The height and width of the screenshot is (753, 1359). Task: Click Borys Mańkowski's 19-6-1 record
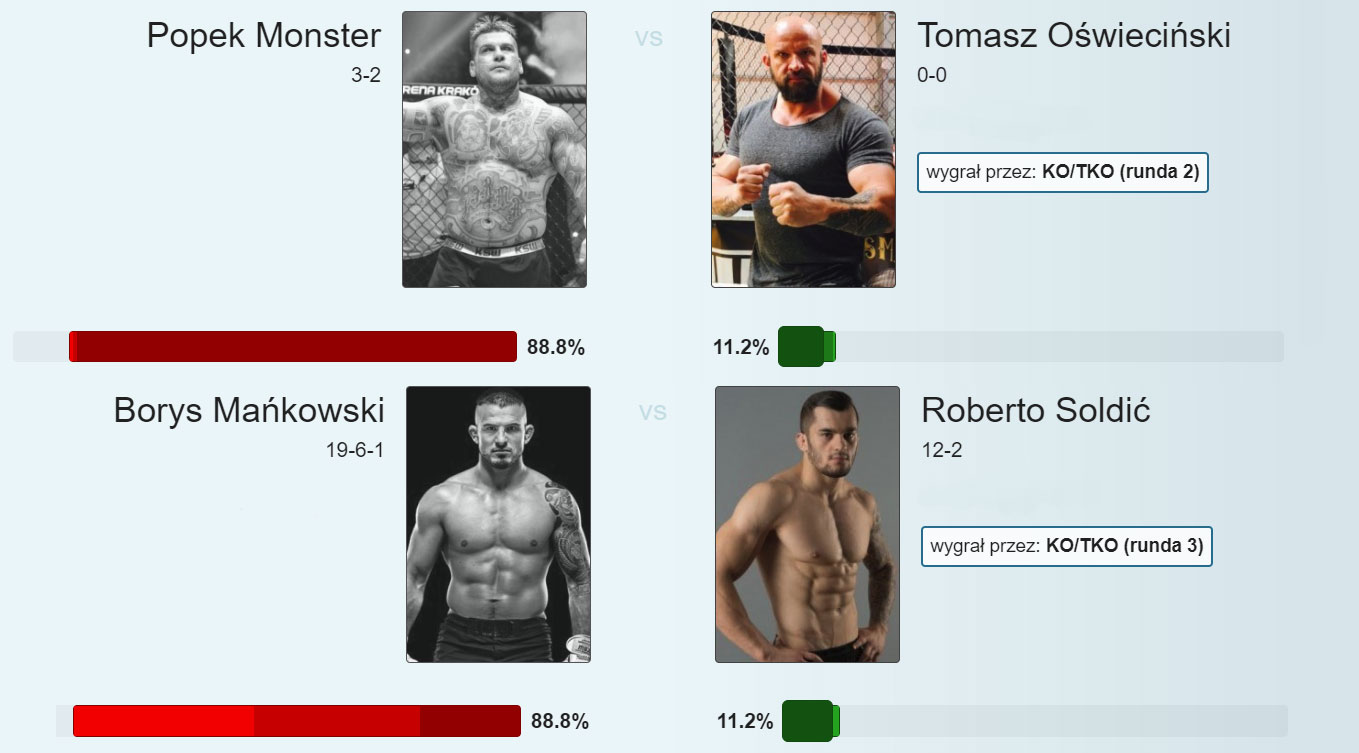[355, 451]
